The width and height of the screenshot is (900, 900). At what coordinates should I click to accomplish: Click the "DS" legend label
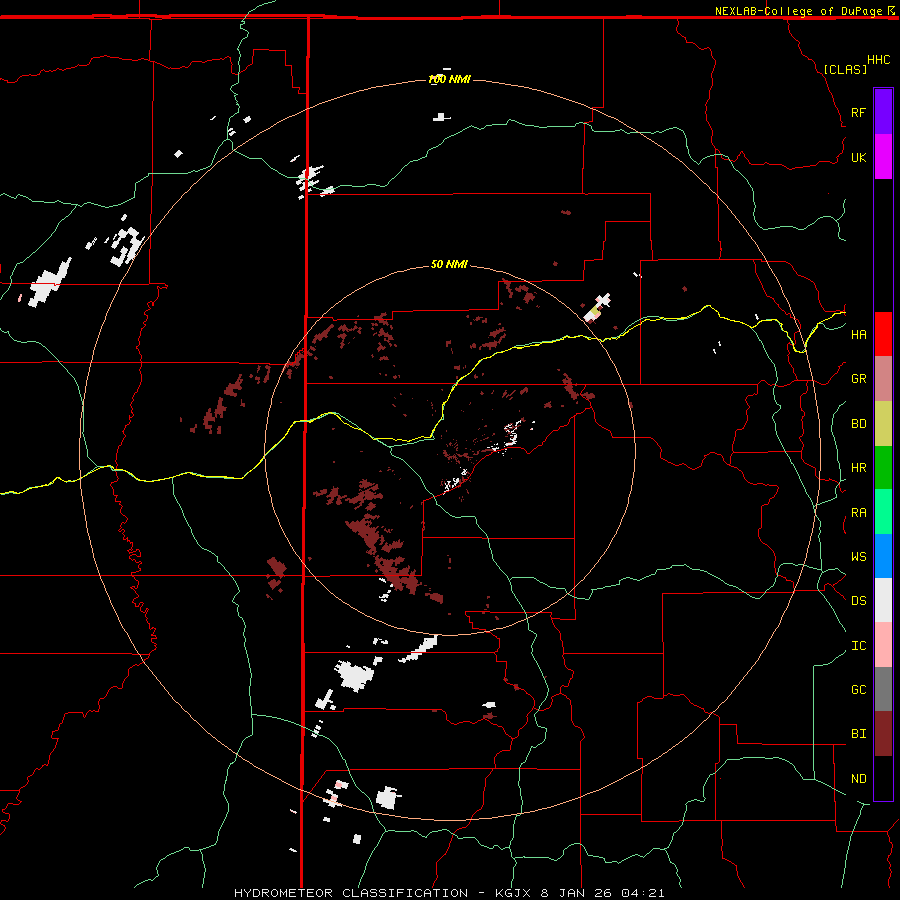point(858,600)
